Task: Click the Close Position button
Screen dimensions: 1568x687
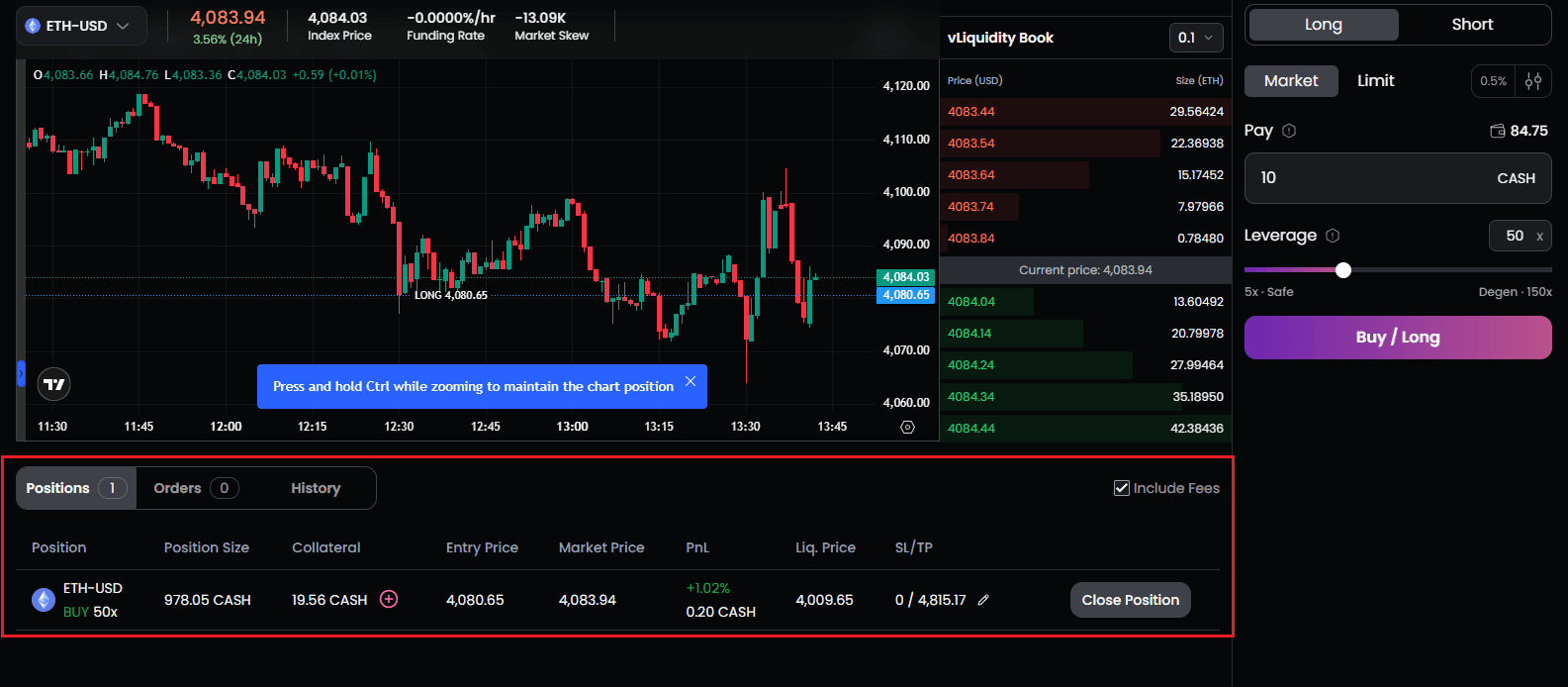Action: [x=1130, y=600]
